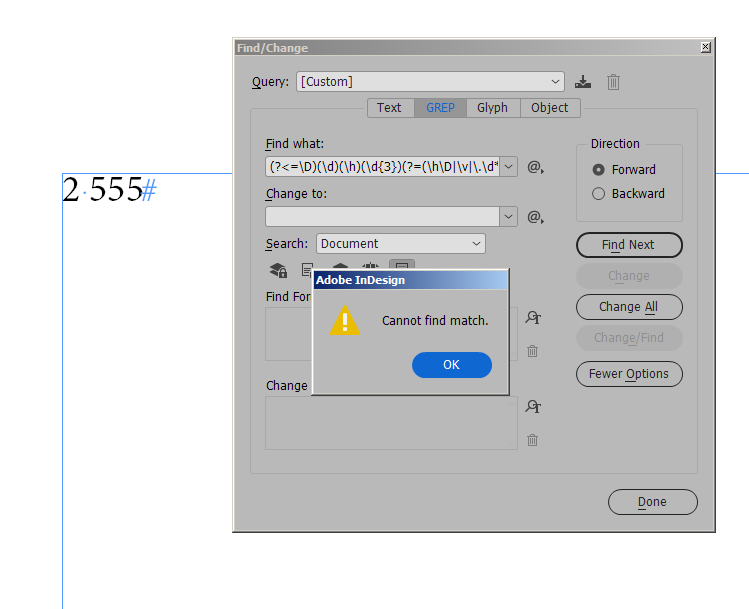
Task: Switch to the Object tab
Action: 550,107
